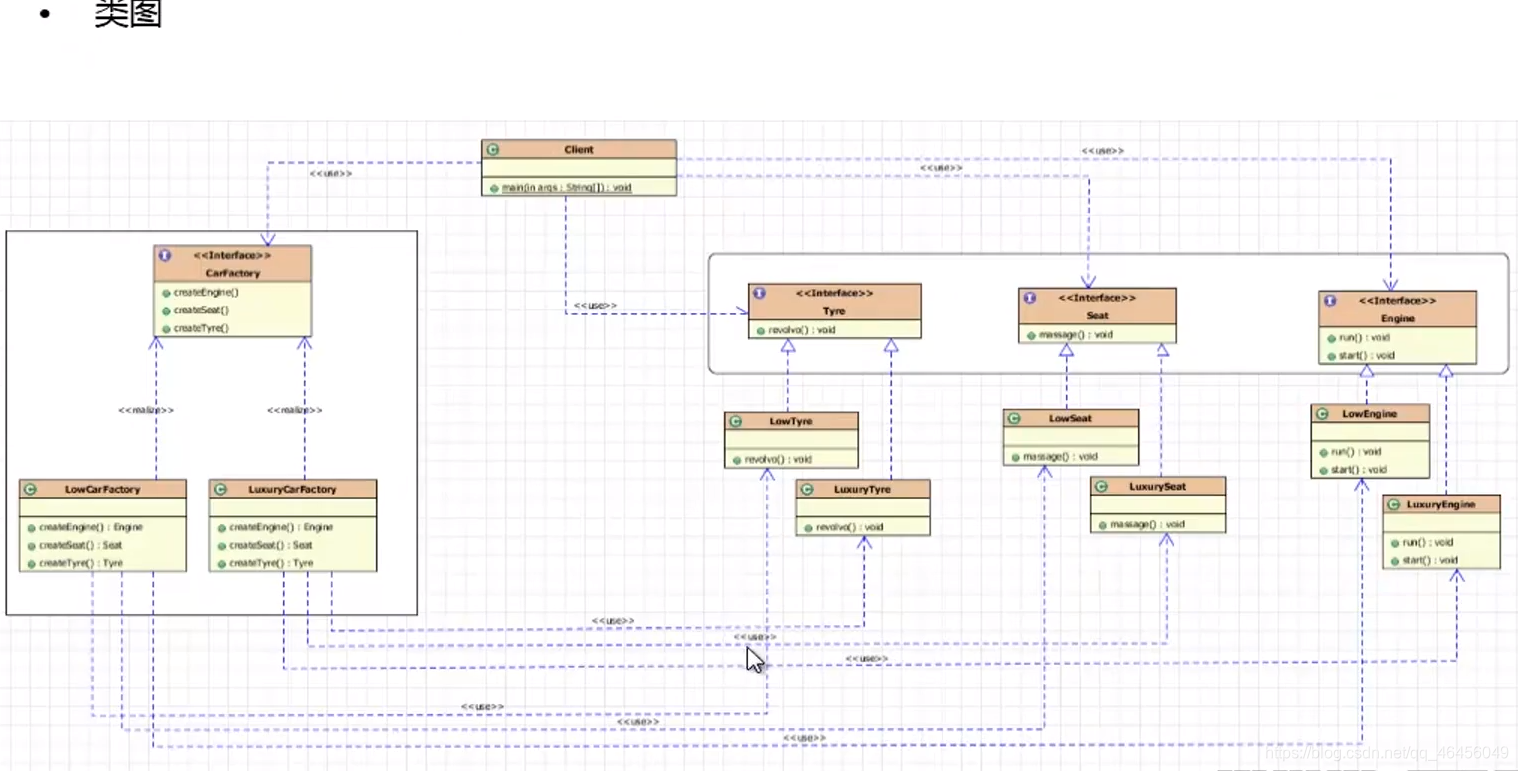This screenshot has width=1518, height=771.
Task: Click <<realize>> label above LuxuryCarFactory
Action: [x=294, y=410]
